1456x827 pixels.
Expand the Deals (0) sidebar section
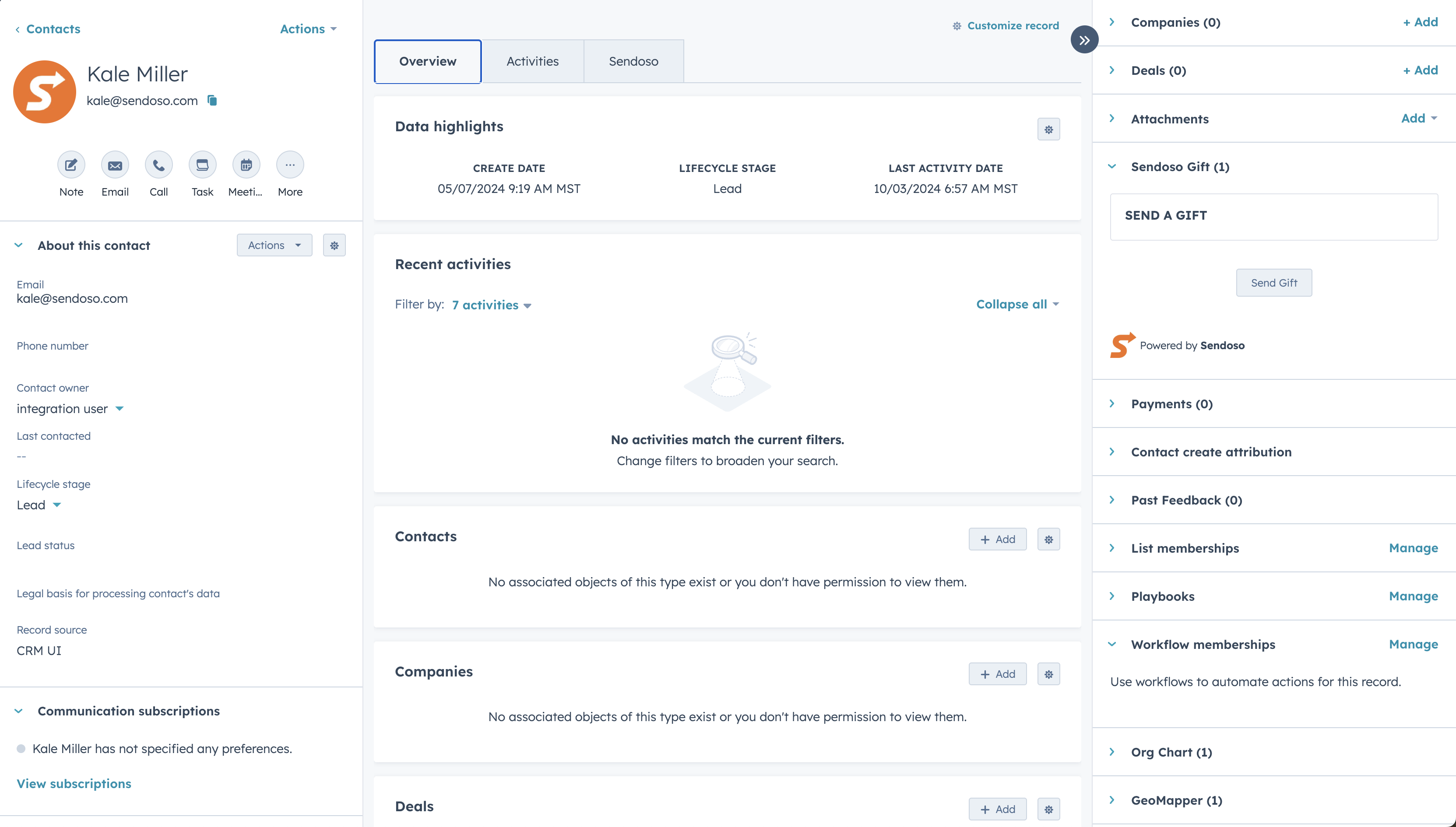1112,70
